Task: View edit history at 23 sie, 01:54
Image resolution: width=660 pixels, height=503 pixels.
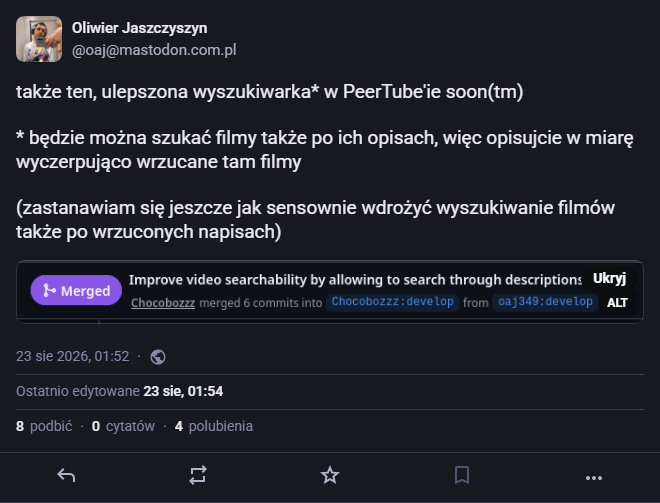Action: pos(183,391)
